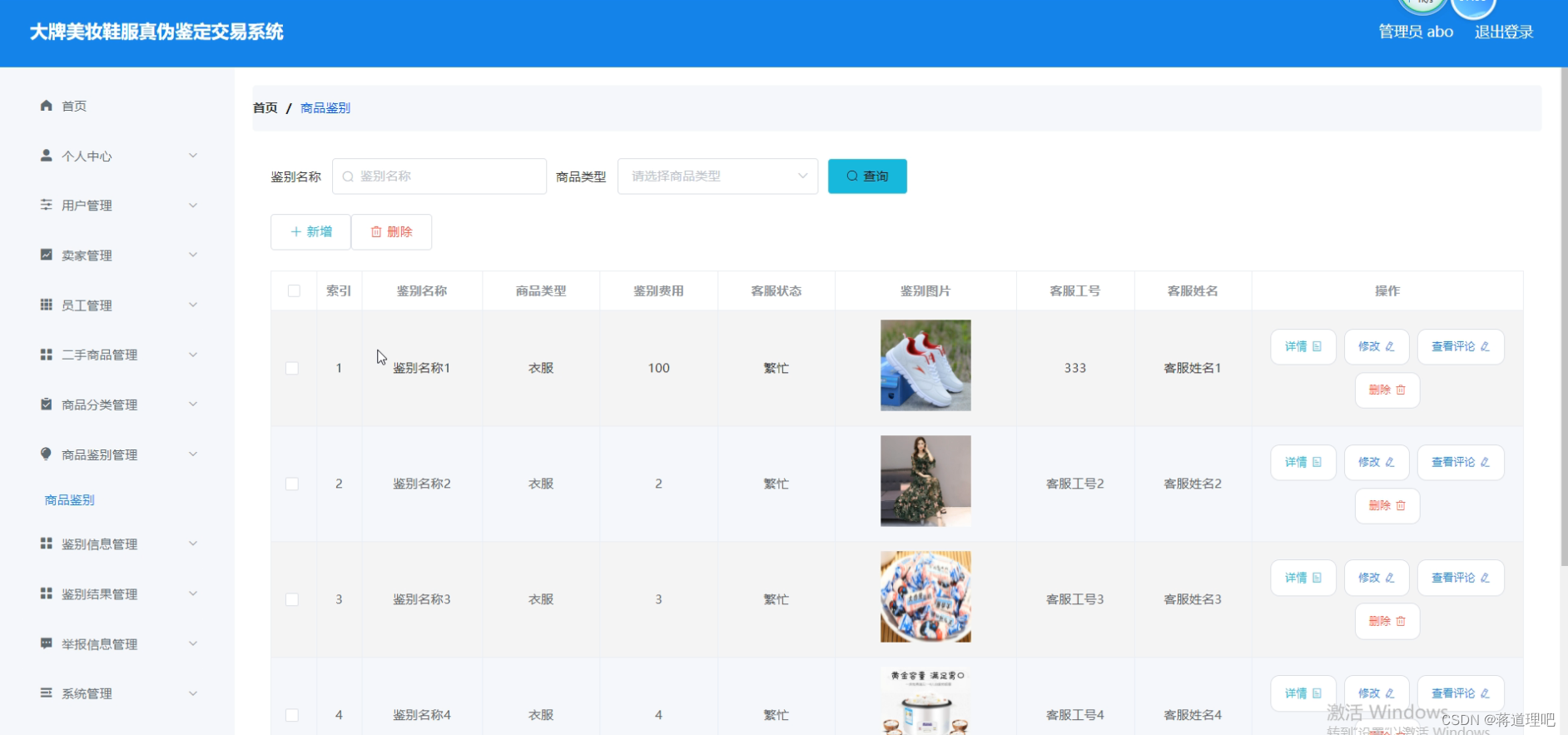This screenshot has height=735, width=1568.
Task: Click the 卖家管理 sidebar icon
Action: (47, 255)
